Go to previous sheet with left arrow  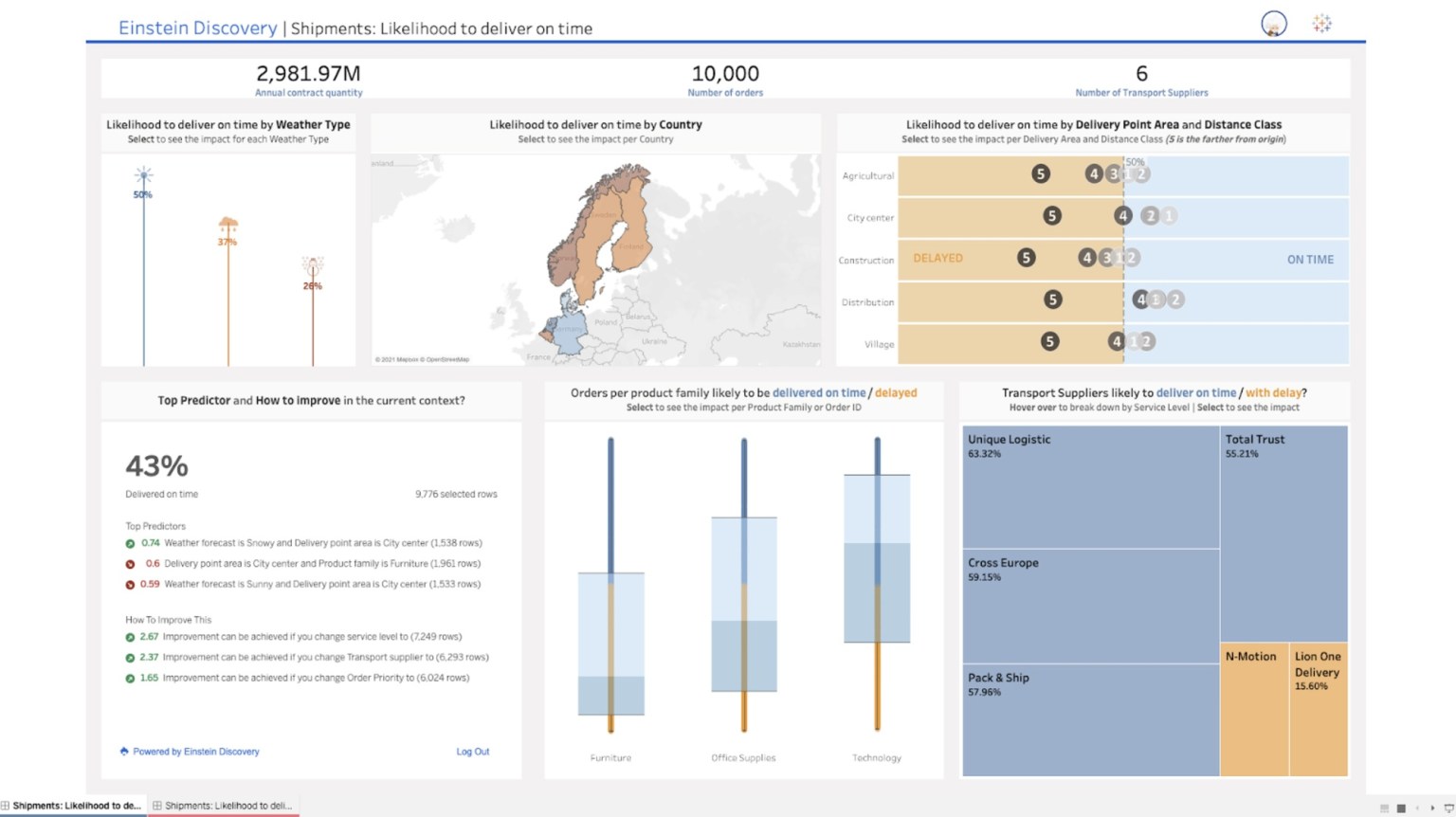point(1418,808)
